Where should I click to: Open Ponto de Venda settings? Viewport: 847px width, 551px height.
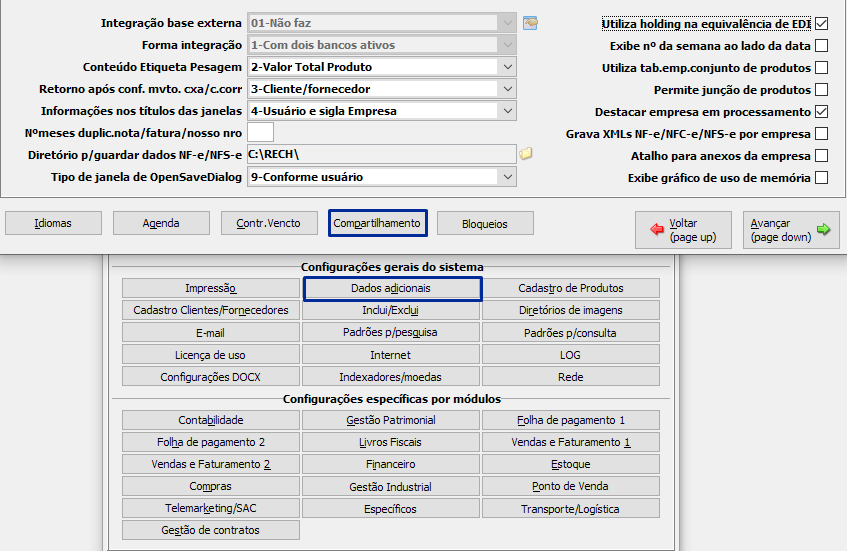(x=571, y=486)
